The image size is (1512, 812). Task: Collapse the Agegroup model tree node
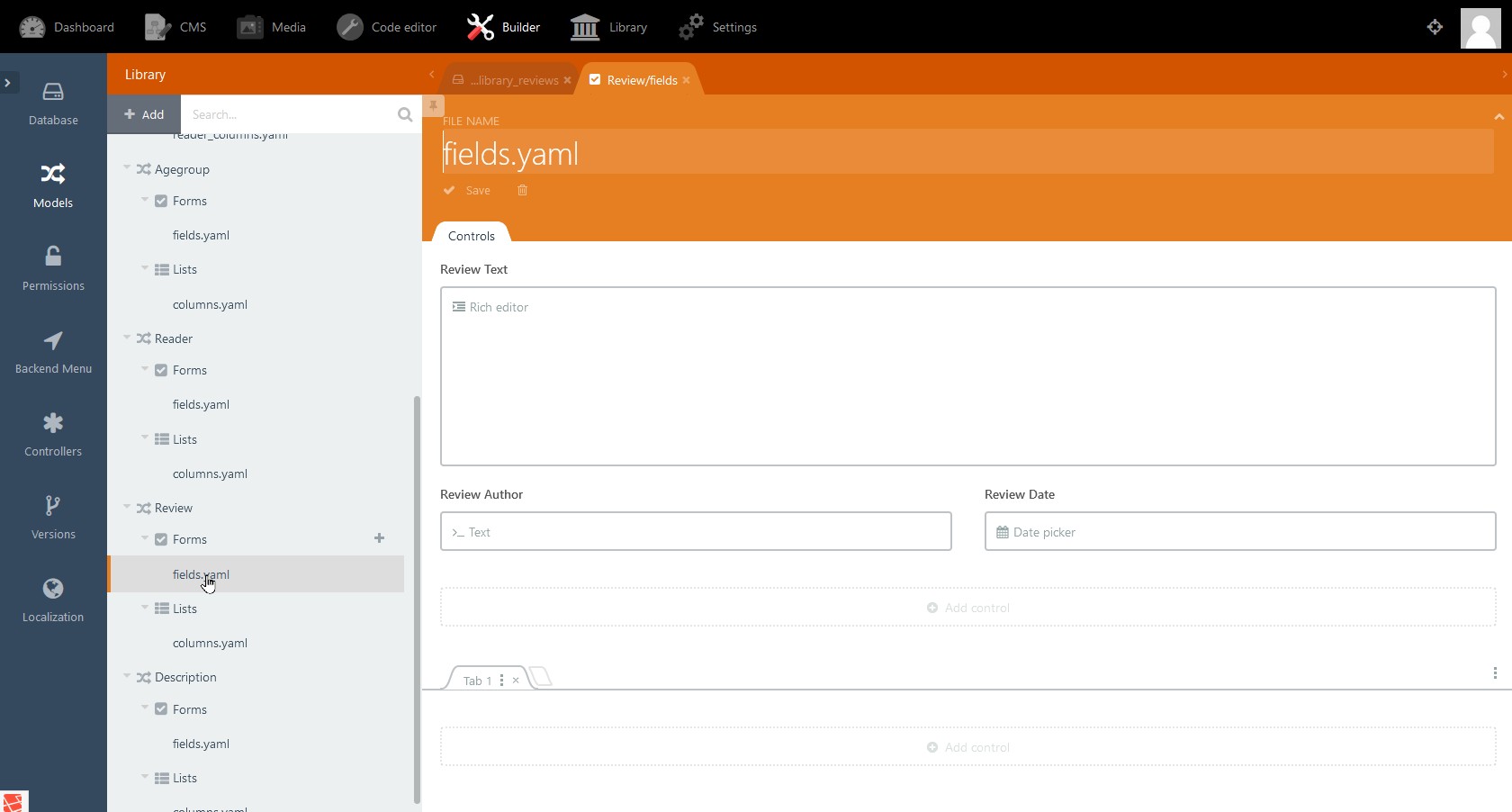(127, 168)
